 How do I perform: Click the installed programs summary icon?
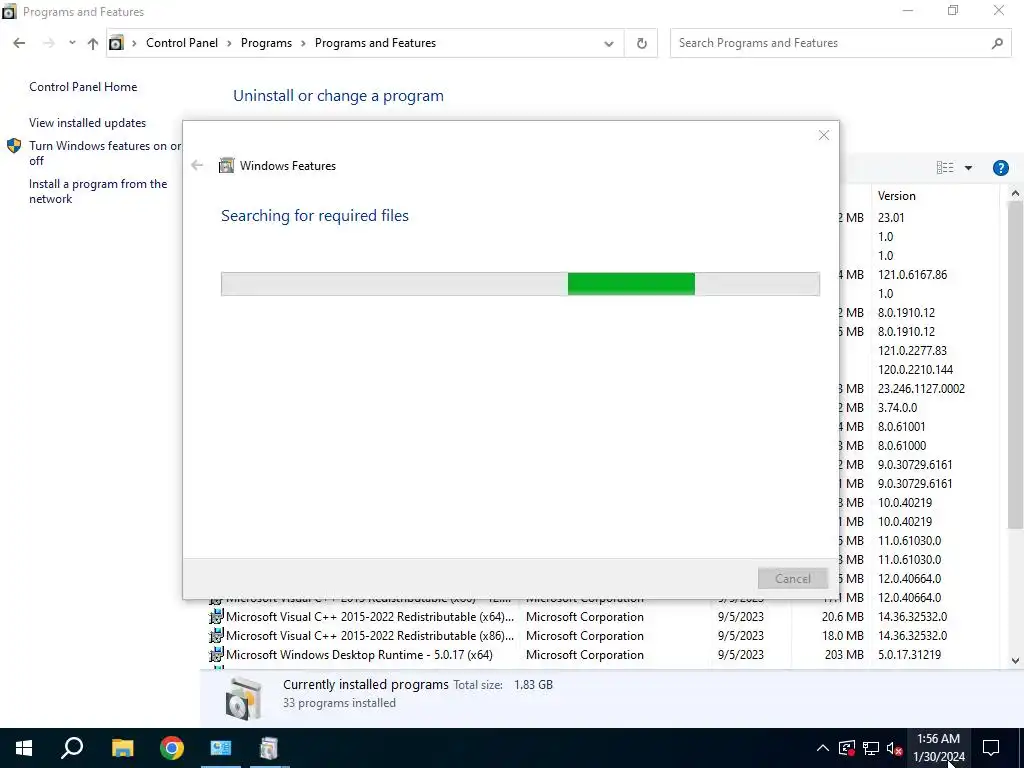(243, 698)
